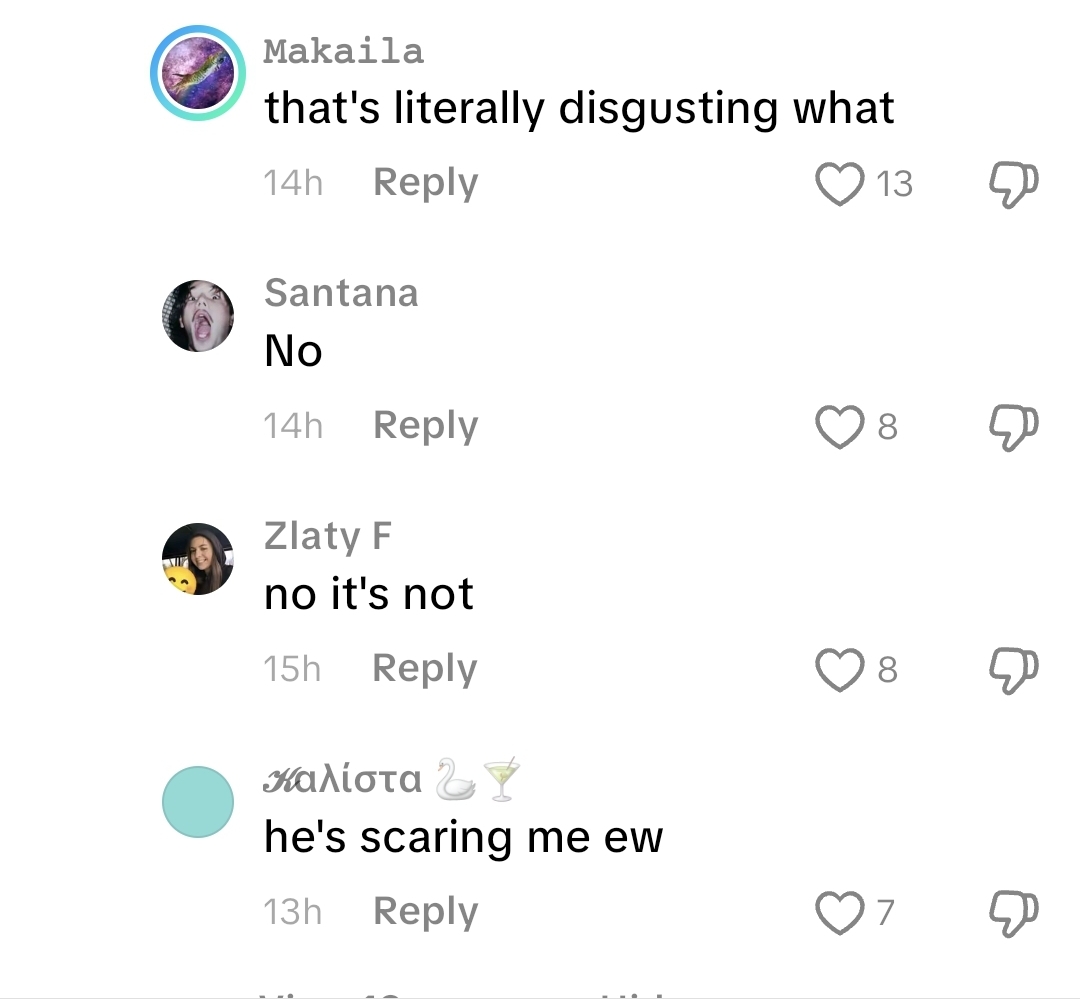Dislike Makaila's comment with thumbs-down icon
1080x1001 pixels.
(1013, 184)
